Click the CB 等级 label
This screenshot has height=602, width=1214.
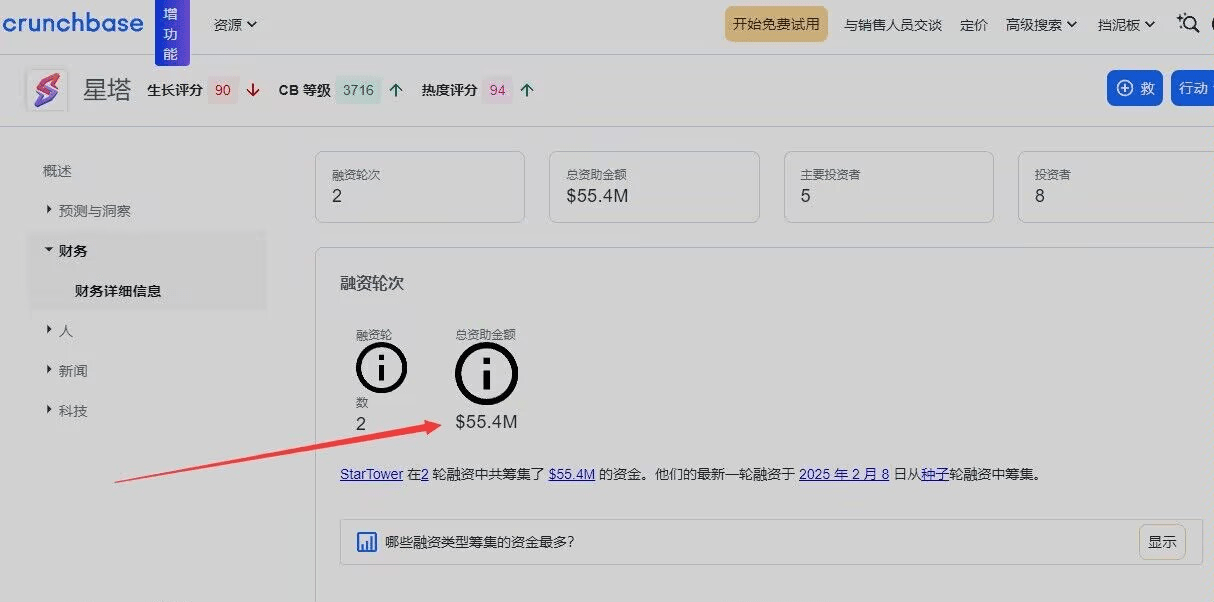point(304,90)
